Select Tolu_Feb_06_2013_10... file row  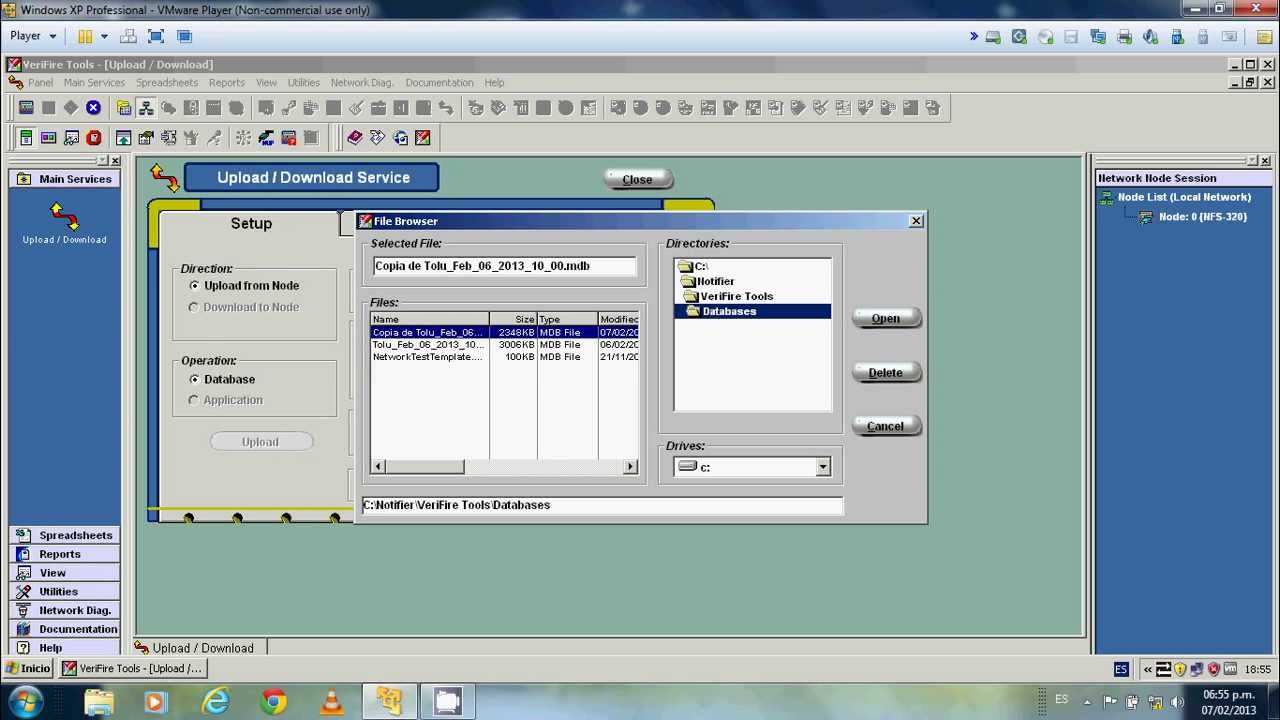(x=505, y=344)
